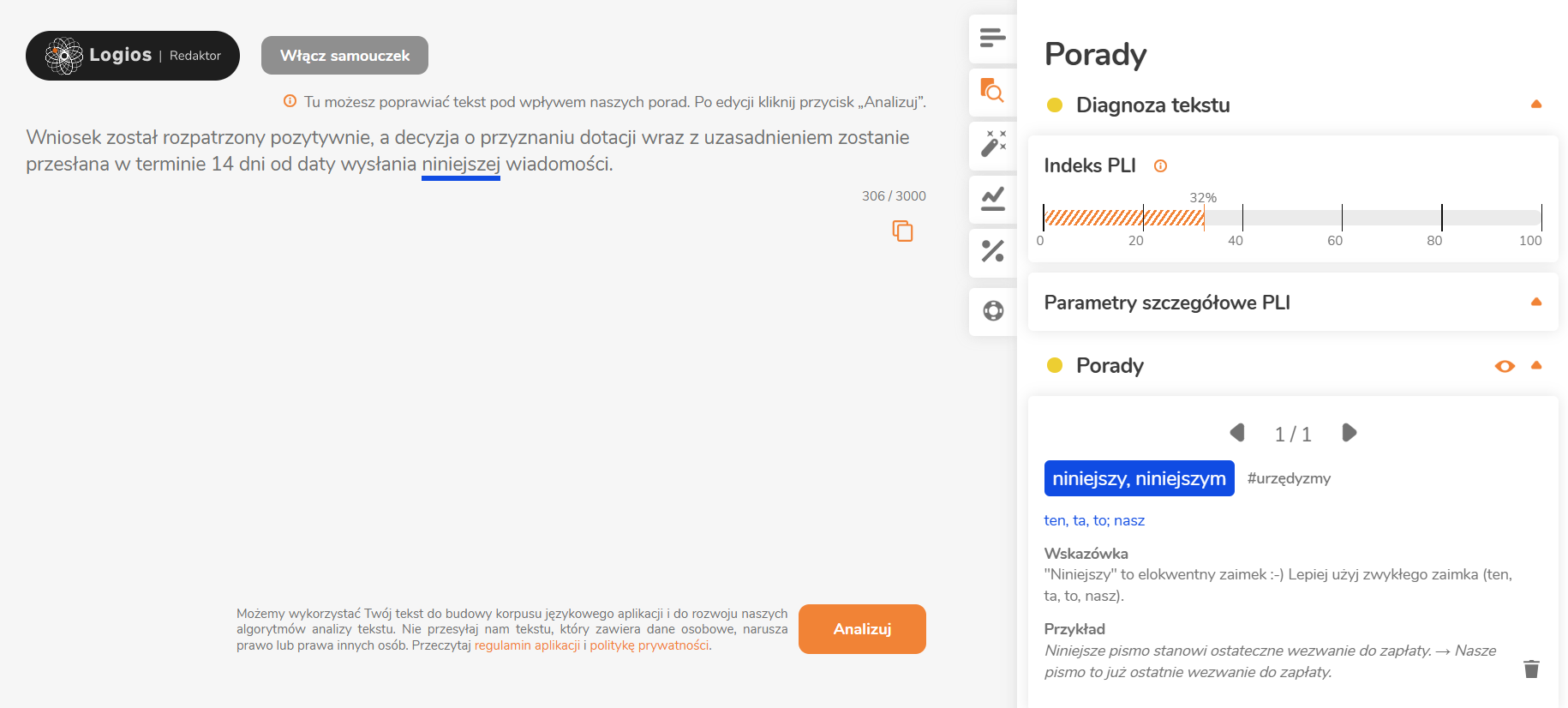Collapse the Porady advice card
The height and width of the screenshot is (708, 1568).
pos(1536,365)
